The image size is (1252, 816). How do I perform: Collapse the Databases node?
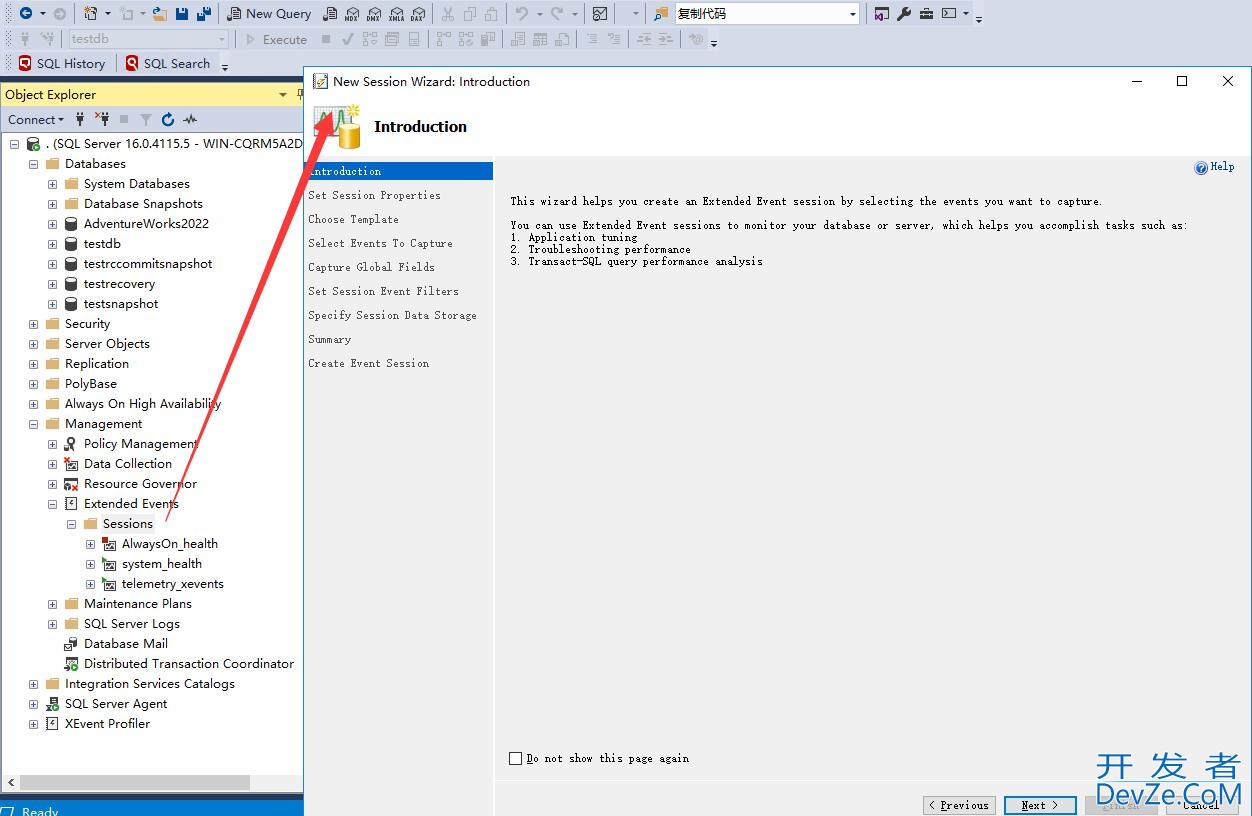click(34, 164)
